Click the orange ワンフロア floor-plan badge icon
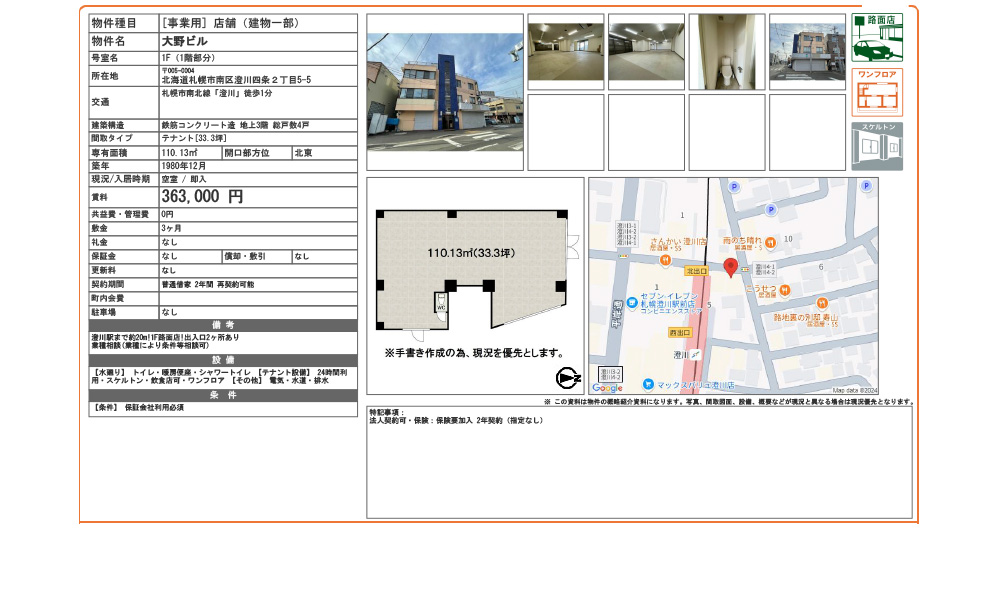The image size is (1000, 600). (877, 90)
